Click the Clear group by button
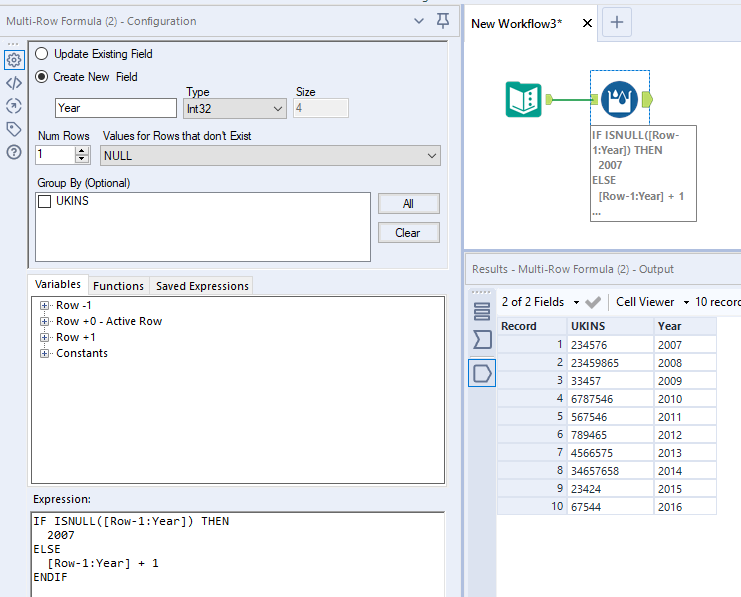This screenshot has width=741, height=597. click(408, 233)
